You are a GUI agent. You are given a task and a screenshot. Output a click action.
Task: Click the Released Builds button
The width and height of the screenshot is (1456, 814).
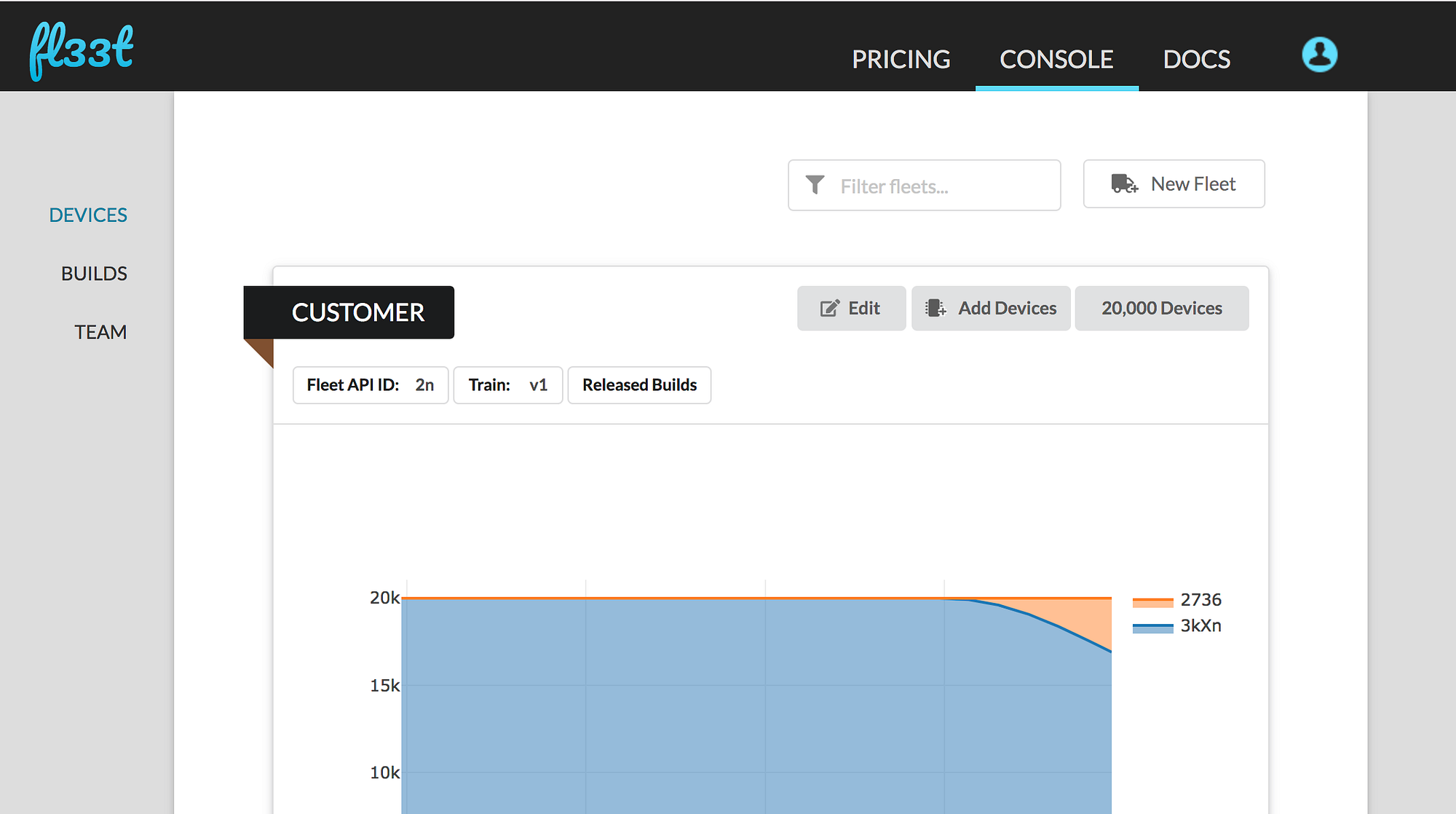coord(639,385)
